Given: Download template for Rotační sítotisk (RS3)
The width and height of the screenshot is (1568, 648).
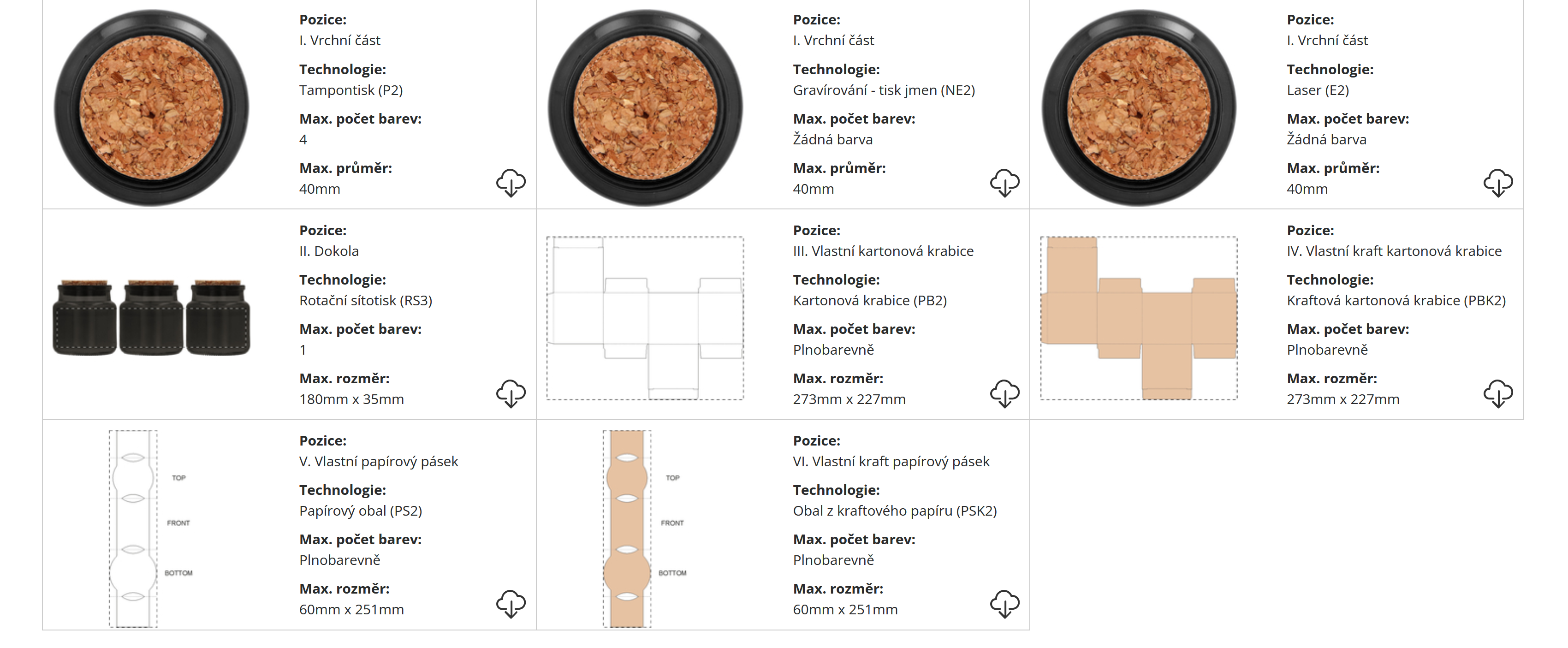Looking at the screenshot, I should tap(511, 393).
